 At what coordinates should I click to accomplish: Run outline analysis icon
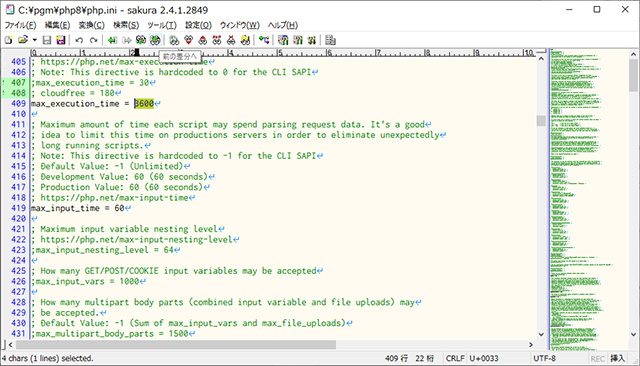coord(264,40)
